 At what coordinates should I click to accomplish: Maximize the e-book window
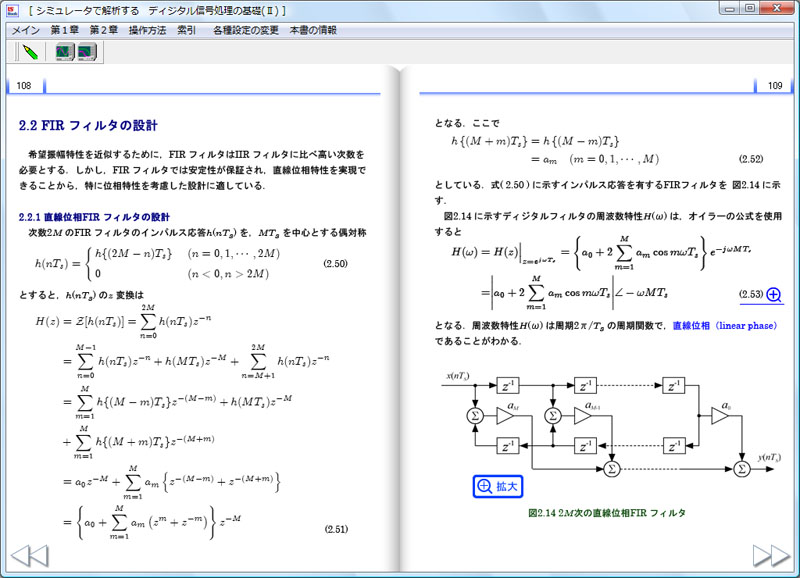(749, 8)
